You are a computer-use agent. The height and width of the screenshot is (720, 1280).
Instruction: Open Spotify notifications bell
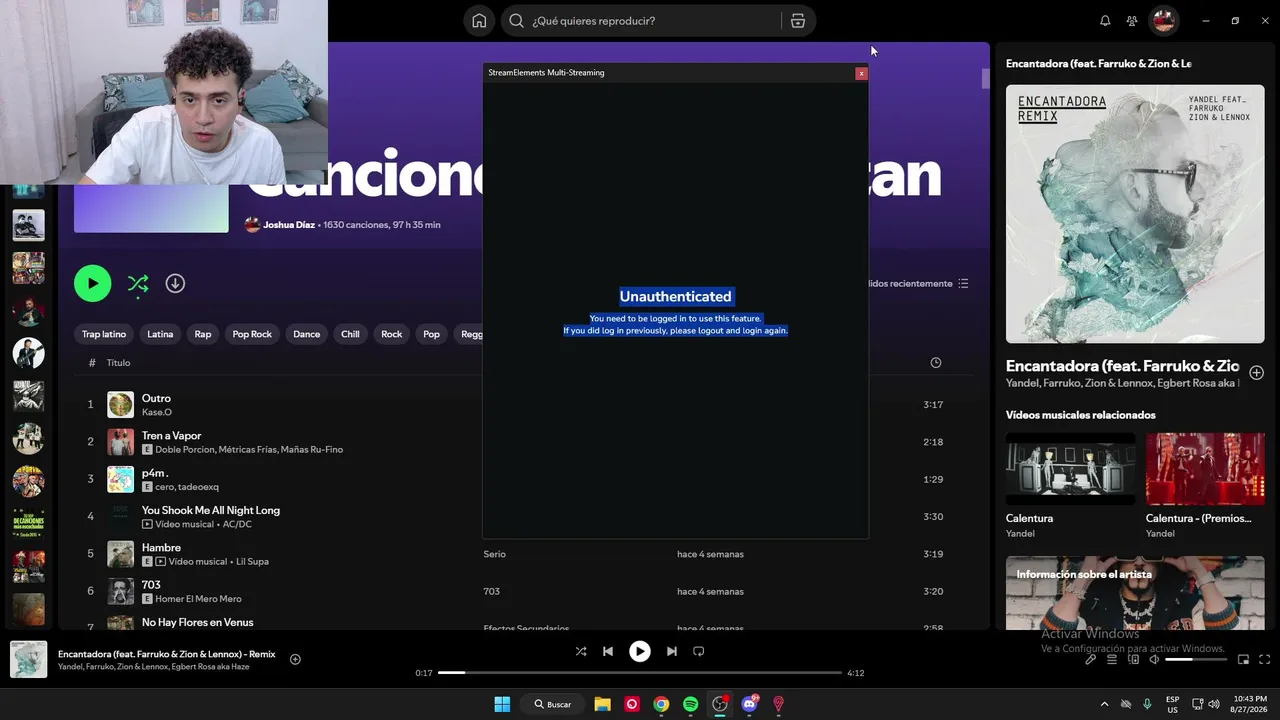click(1105, 21)
